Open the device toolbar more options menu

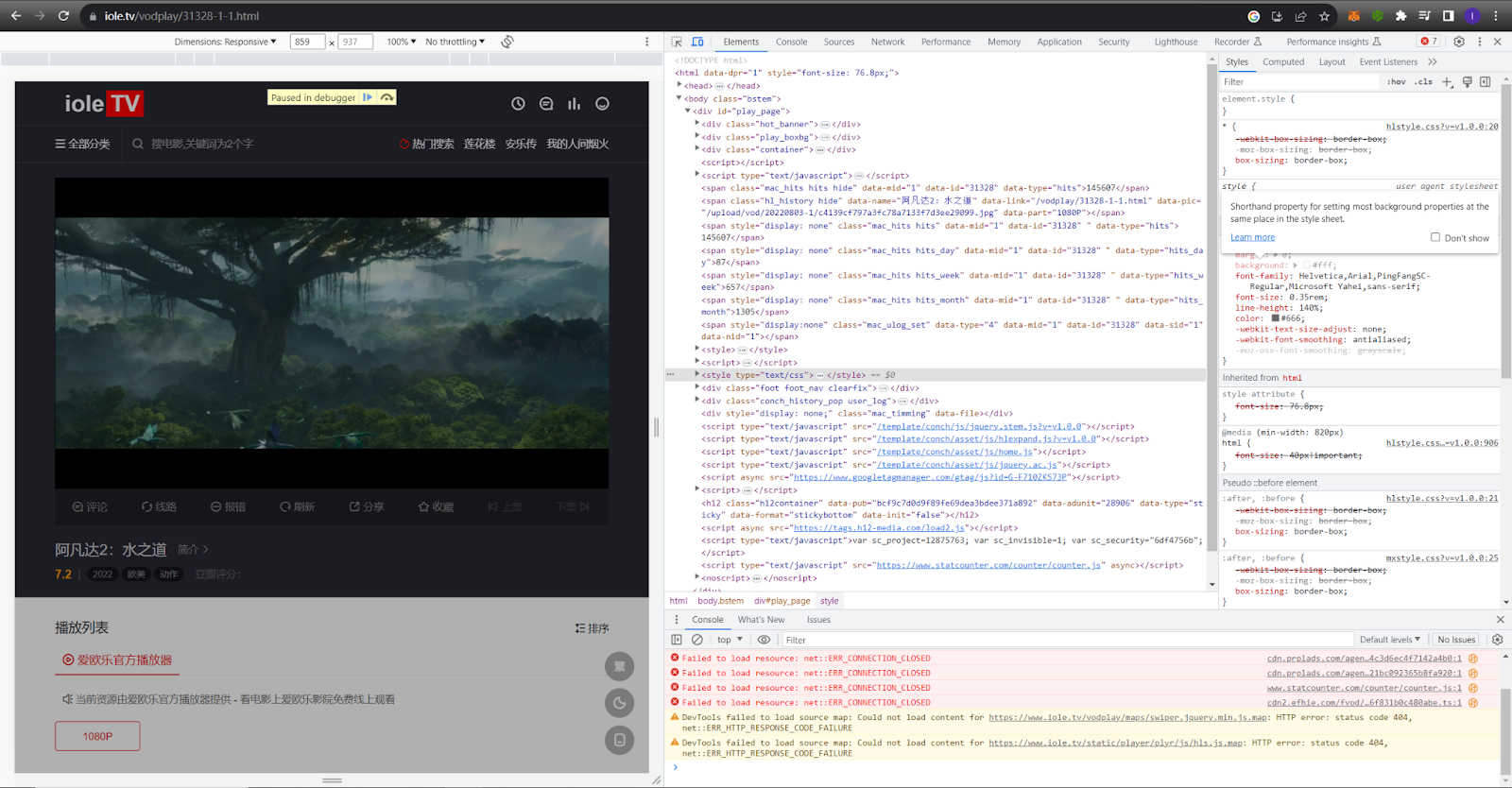pyautogui.click(x=647, y=42)
